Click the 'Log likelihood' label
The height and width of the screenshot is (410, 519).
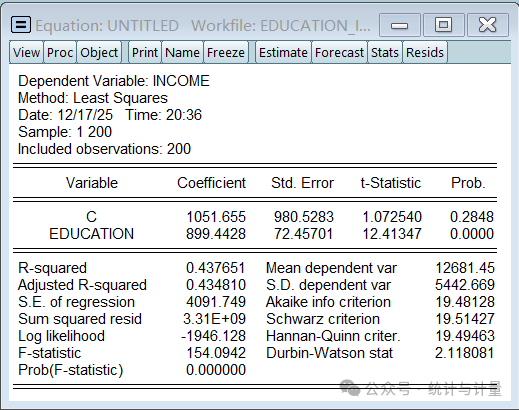point(61,336)
